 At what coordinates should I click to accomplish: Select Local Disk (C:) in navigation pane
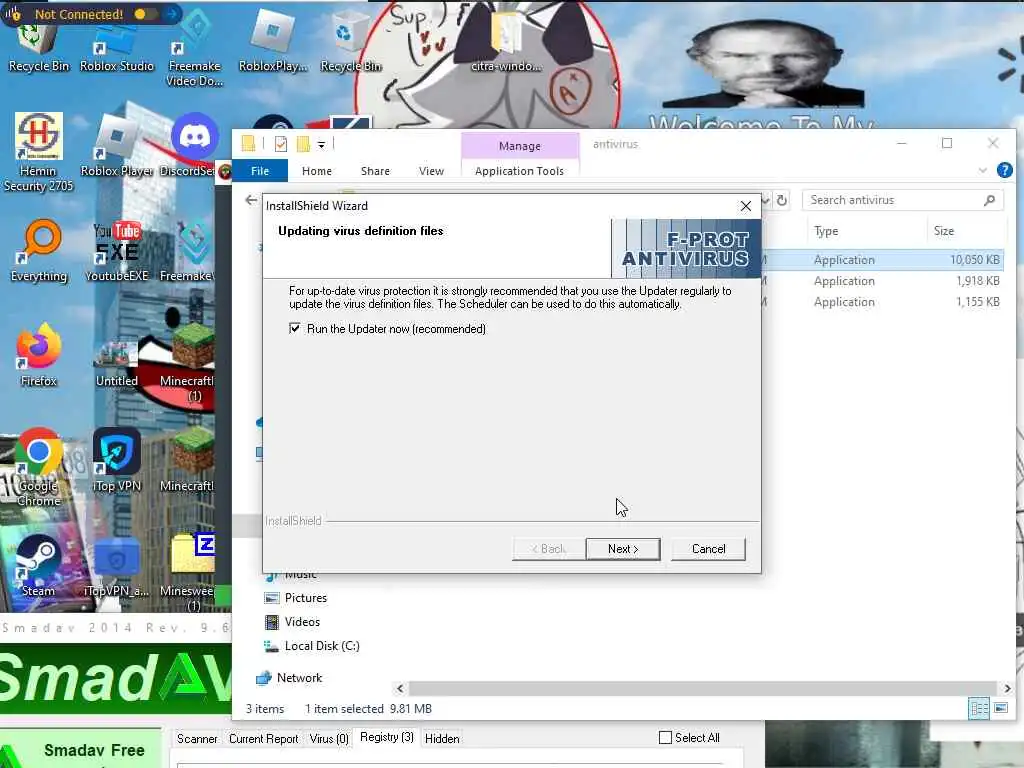coord(321,646)
